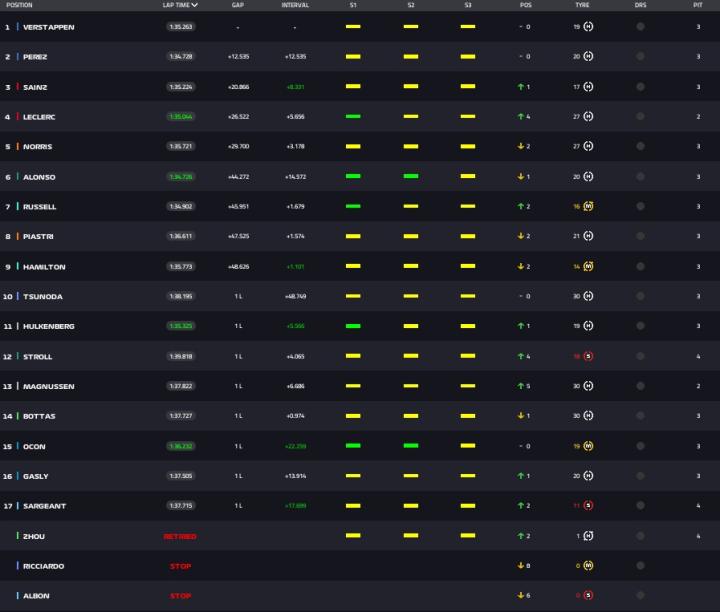The image size is (720, 612).
Task: Click the INTERVAL column header
Action: tap(295, 5)
